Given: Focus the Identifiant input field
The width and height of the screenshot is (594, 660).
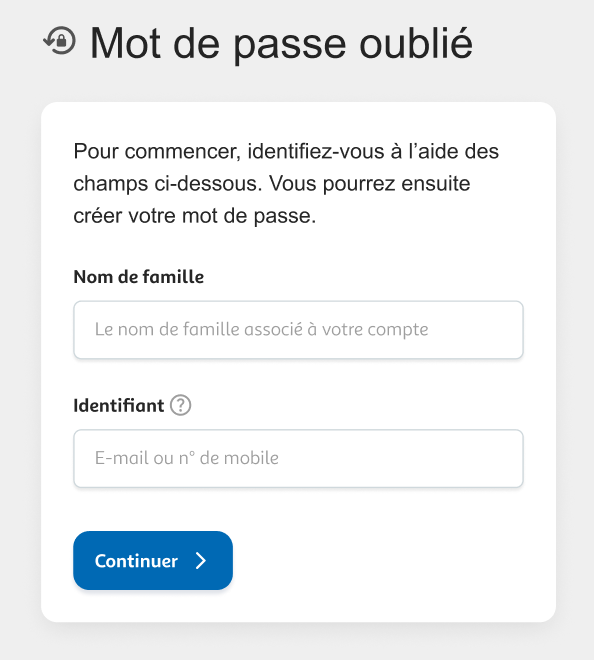Looking at the screenshot, I should coord(298,458).
